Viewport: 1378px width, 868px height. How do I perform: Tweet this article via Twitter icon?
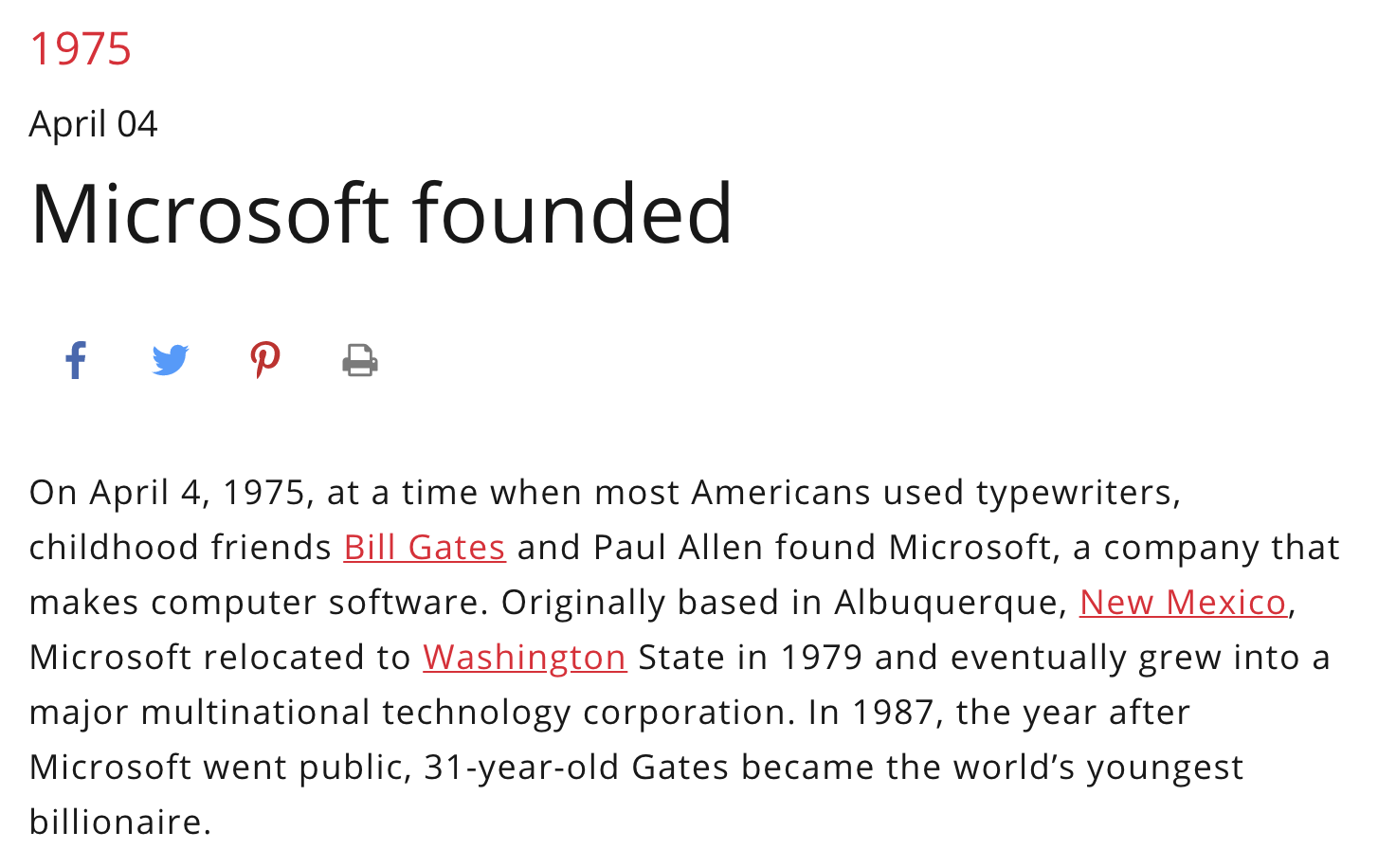pyautogui.click(x=171, y=360)
